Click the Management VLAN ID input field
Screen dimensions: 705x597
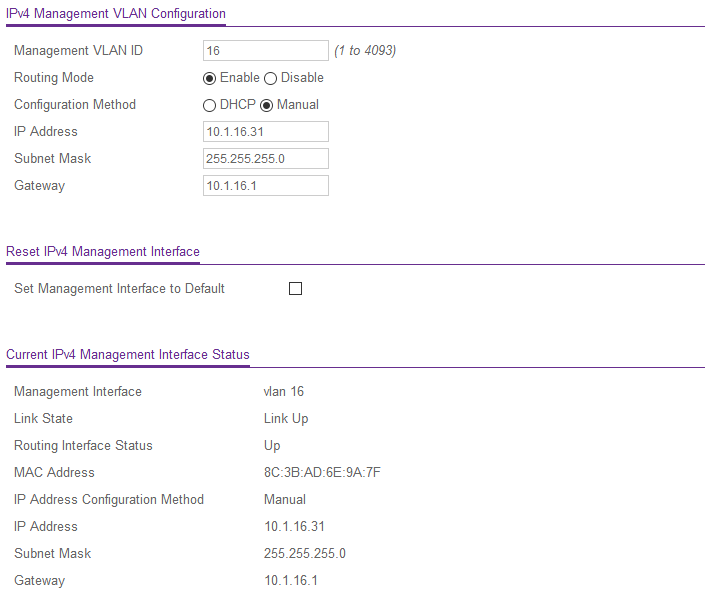(x=266, y=50)
